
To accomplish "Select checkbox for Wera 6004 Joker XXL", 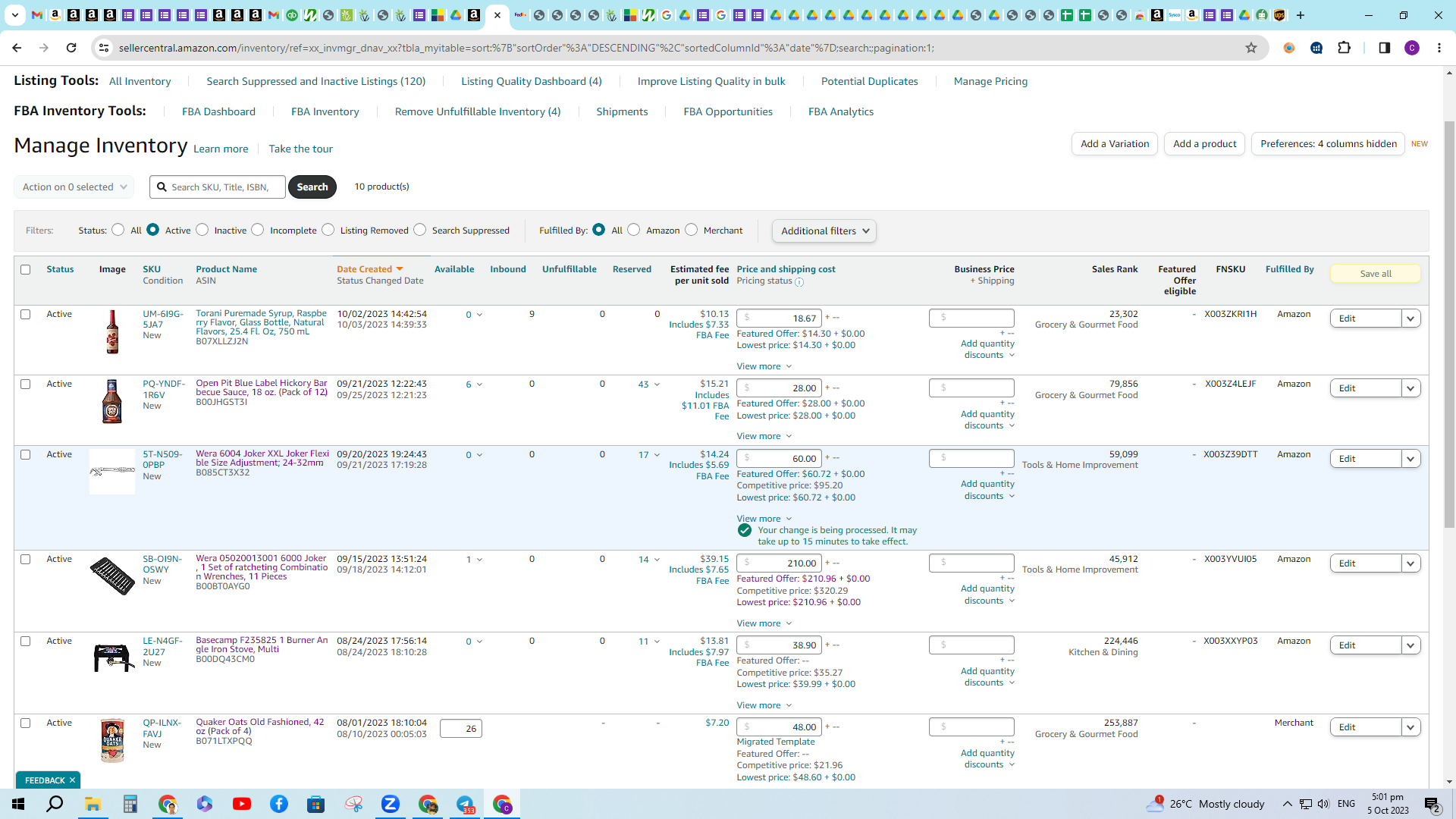I will 26,454.
